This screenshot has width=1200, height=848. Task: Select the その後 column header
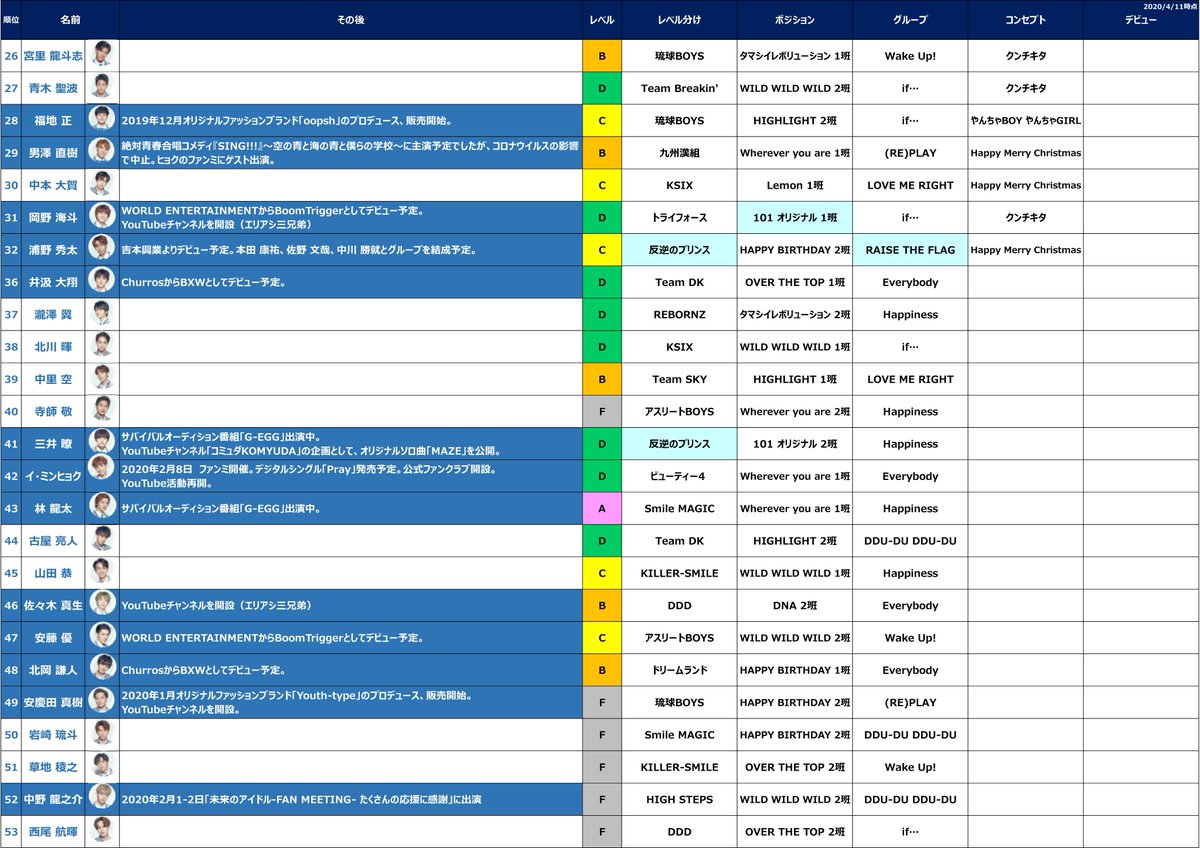pyautogui.click(x=351, y=20)
